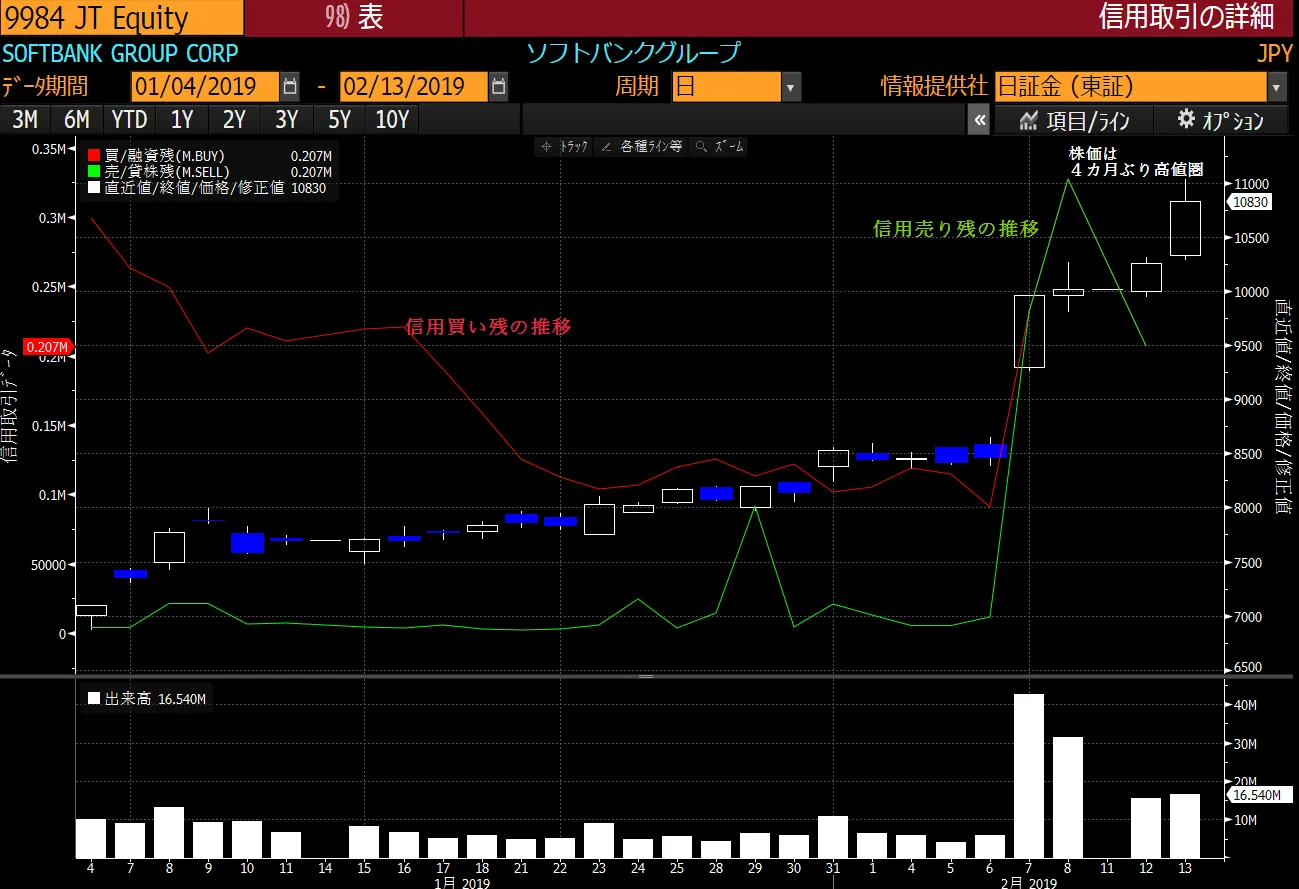Viewport: 1299px width, 889px height.
Task: Choose the 3M time range
Action: click(x=25, y=120)
